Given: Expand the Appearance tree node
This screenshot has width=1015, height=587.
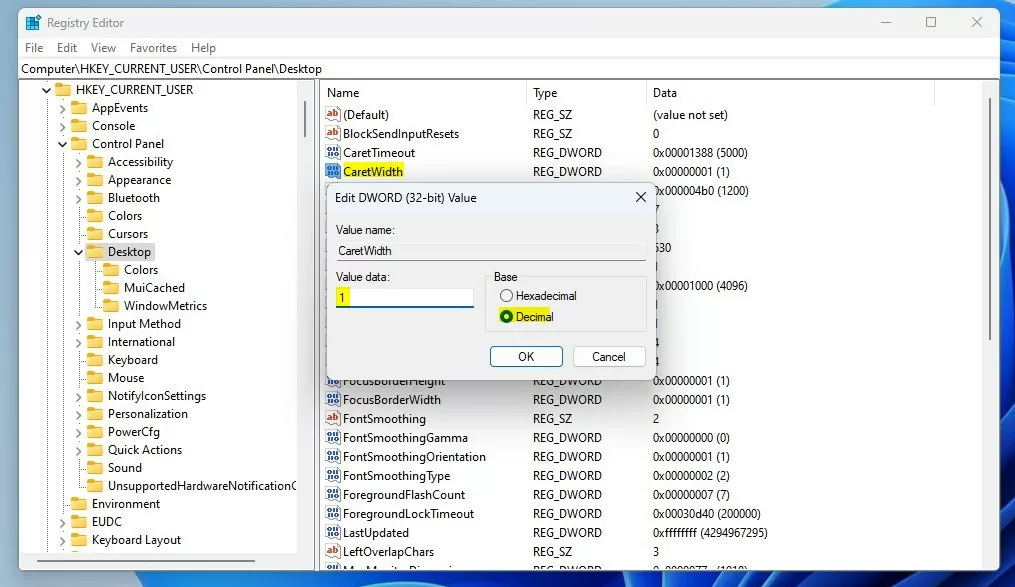Looking at the screenshot, I should [78, 181].
